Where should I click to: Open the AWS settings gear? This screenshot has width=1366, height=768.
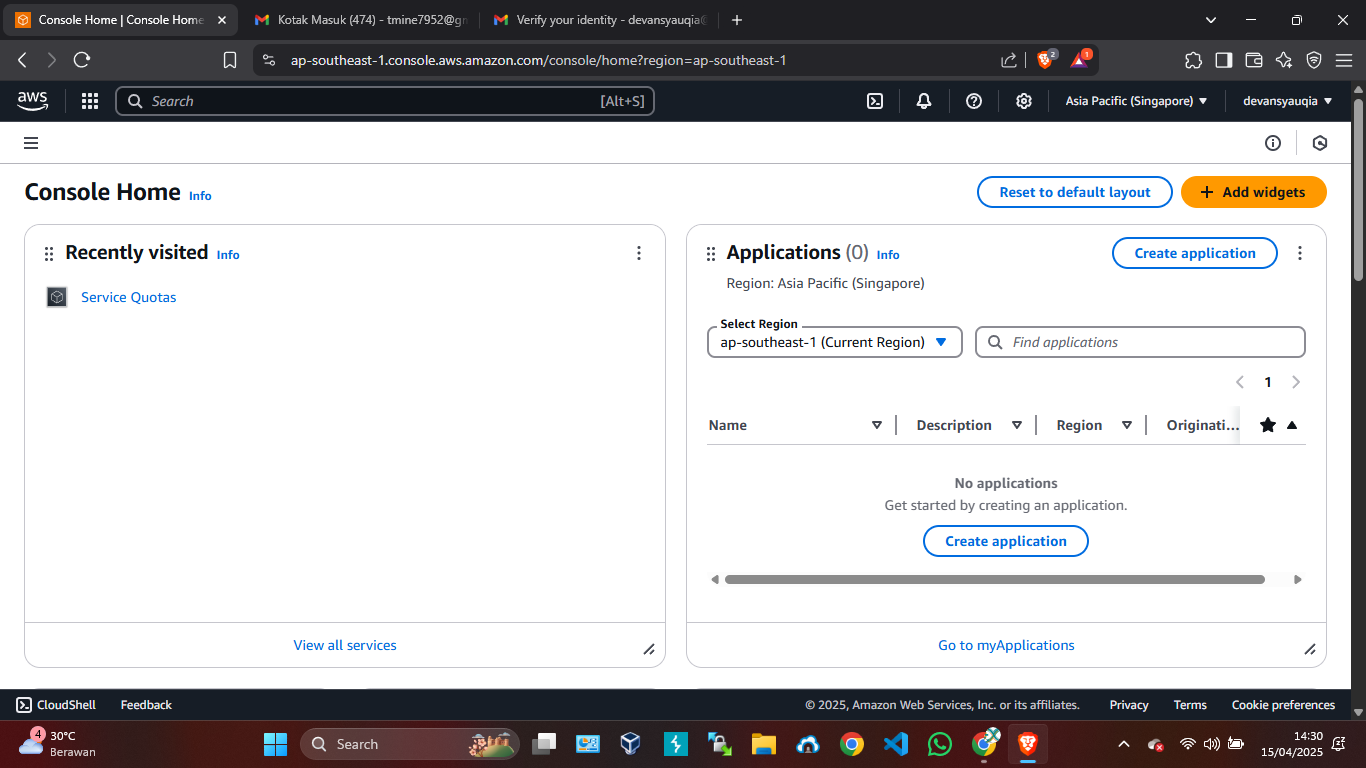pyautogui.click(x=1024, y=101)
